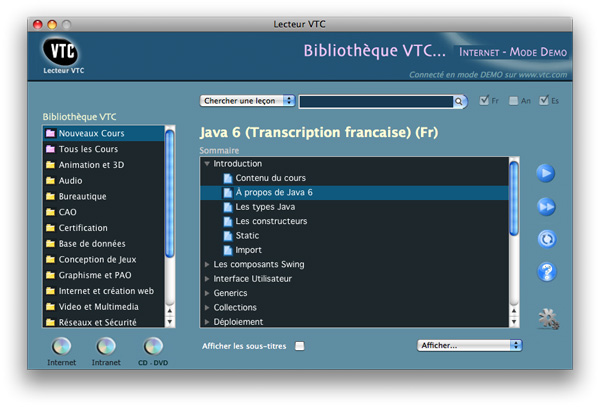The width and height of the screenshot is (600, 407).
Task: Select lesson Les constructeurs
Action: [354, 221]
